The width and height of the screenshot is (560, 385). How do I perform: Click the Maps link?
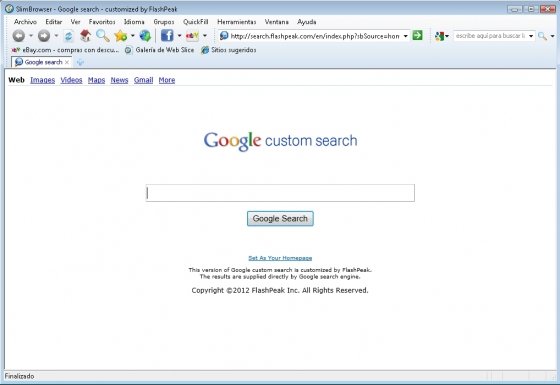coord(96,80)
